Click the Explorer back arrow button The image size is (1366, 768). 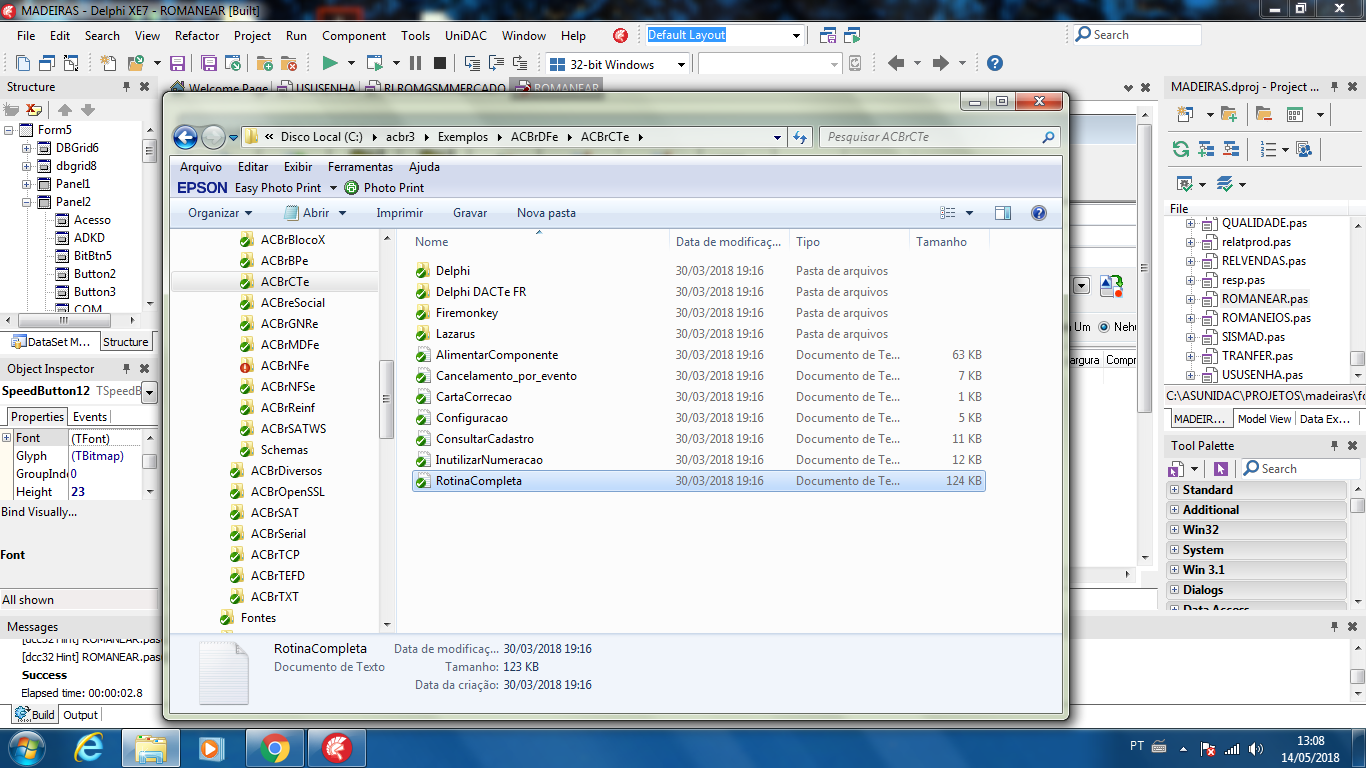click(185, 137)
